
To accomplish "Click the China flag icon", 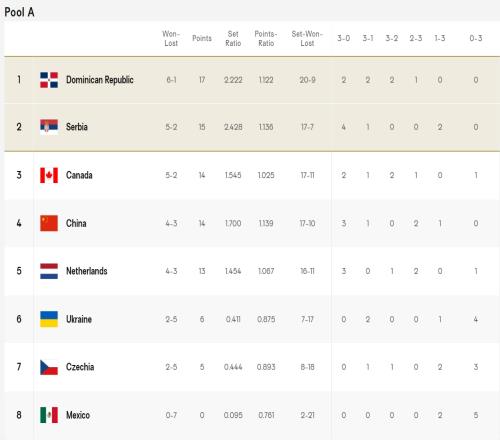I will [x=49, y=223].
